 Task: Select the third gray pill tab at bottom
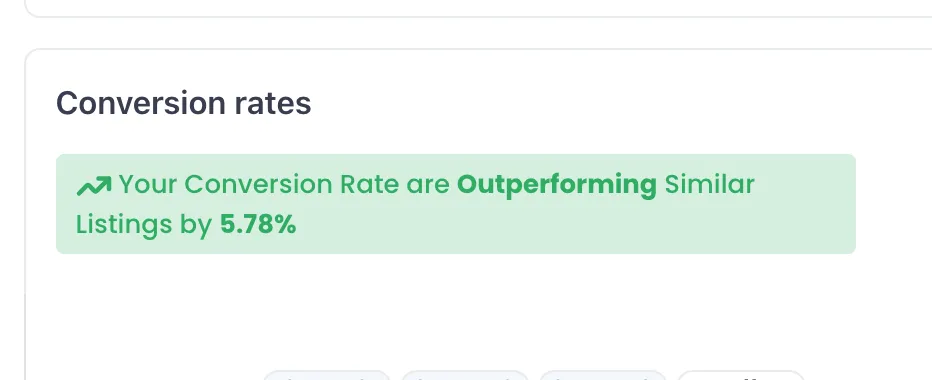[x=603, y=375]
